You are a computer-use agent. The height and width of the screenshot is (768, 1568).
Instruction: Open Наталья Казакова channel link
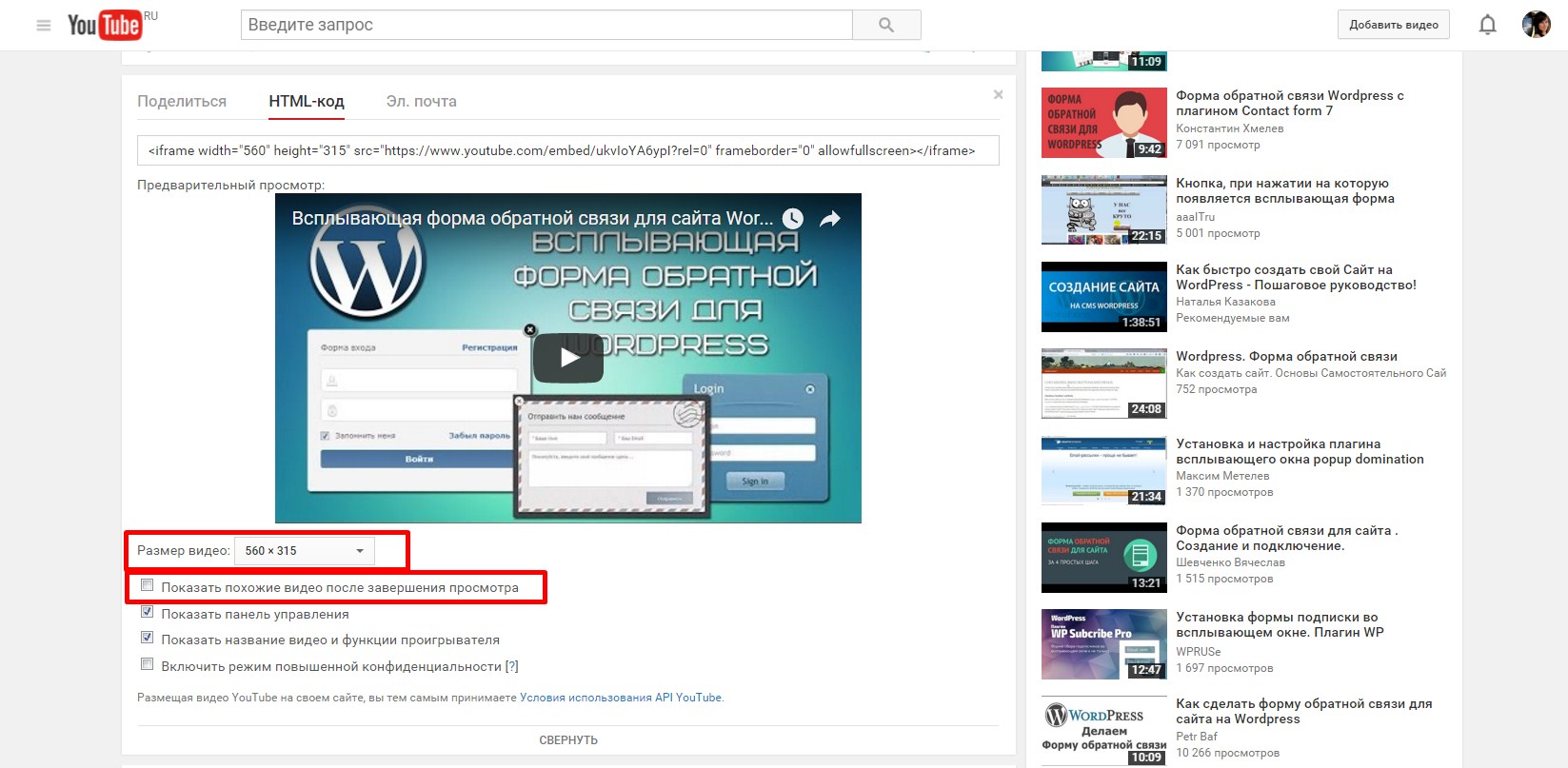point(1226,302)
